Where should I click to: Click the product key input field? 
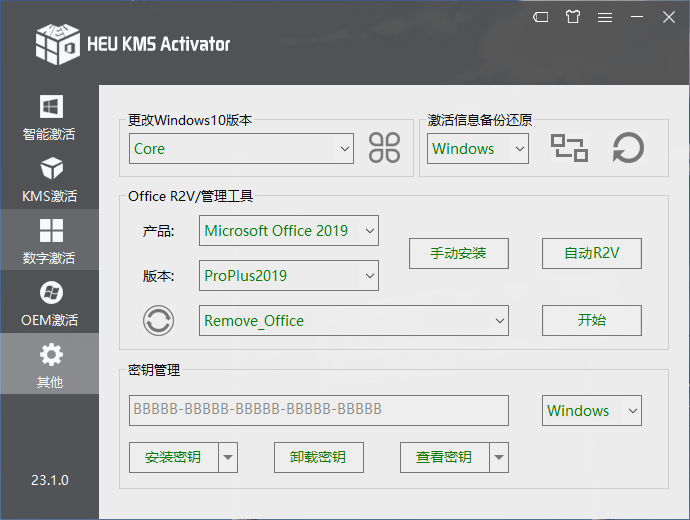pyautogui.click(x=318, y=410)
